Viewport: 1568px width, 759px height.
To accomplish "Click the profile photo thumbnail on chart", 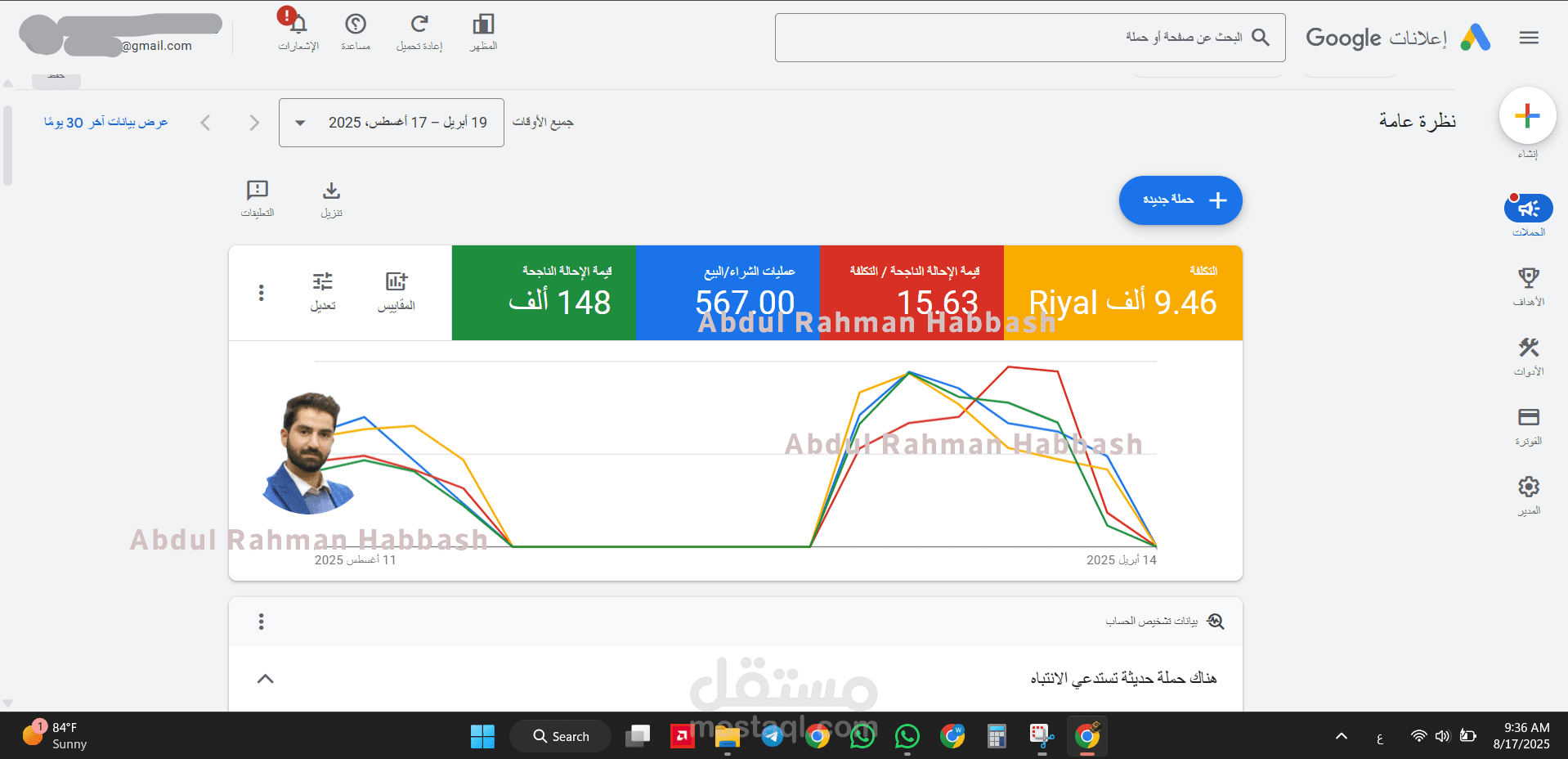I will (x=308, y=453).
